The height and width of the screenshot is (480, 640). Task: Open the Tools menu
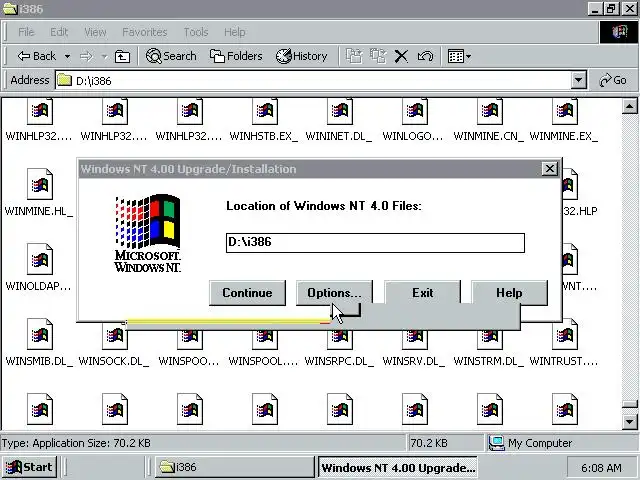[x=196, y=32]
